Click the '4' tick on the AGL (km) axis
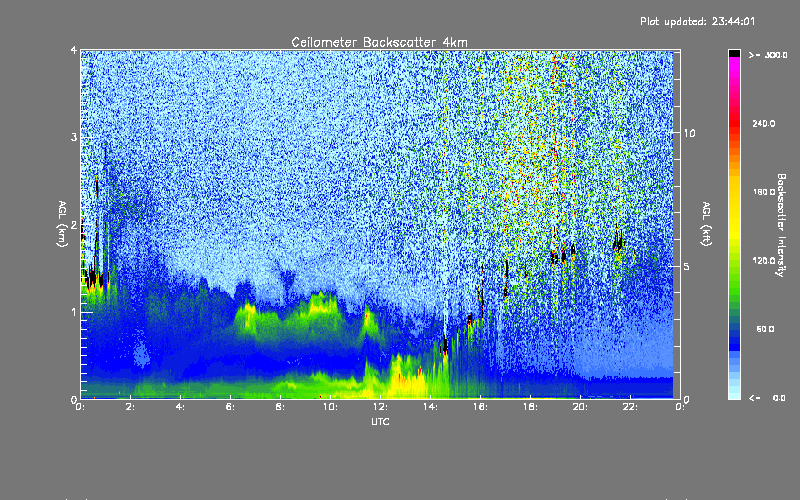The height and width of the screenshot is (500, 800). [74, 51]
